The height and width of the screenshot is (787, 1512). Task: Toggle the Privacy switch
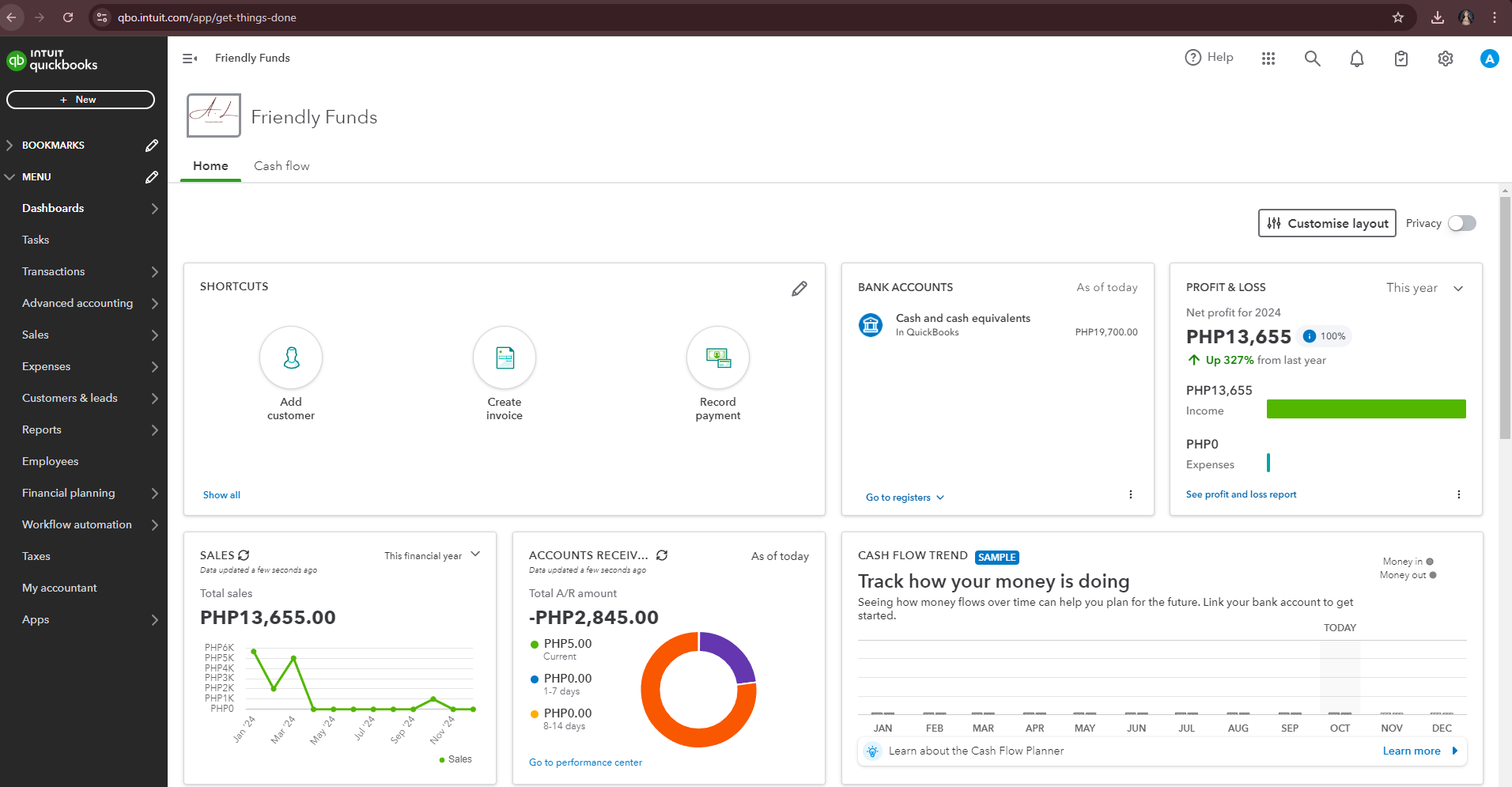(1462, 224)
